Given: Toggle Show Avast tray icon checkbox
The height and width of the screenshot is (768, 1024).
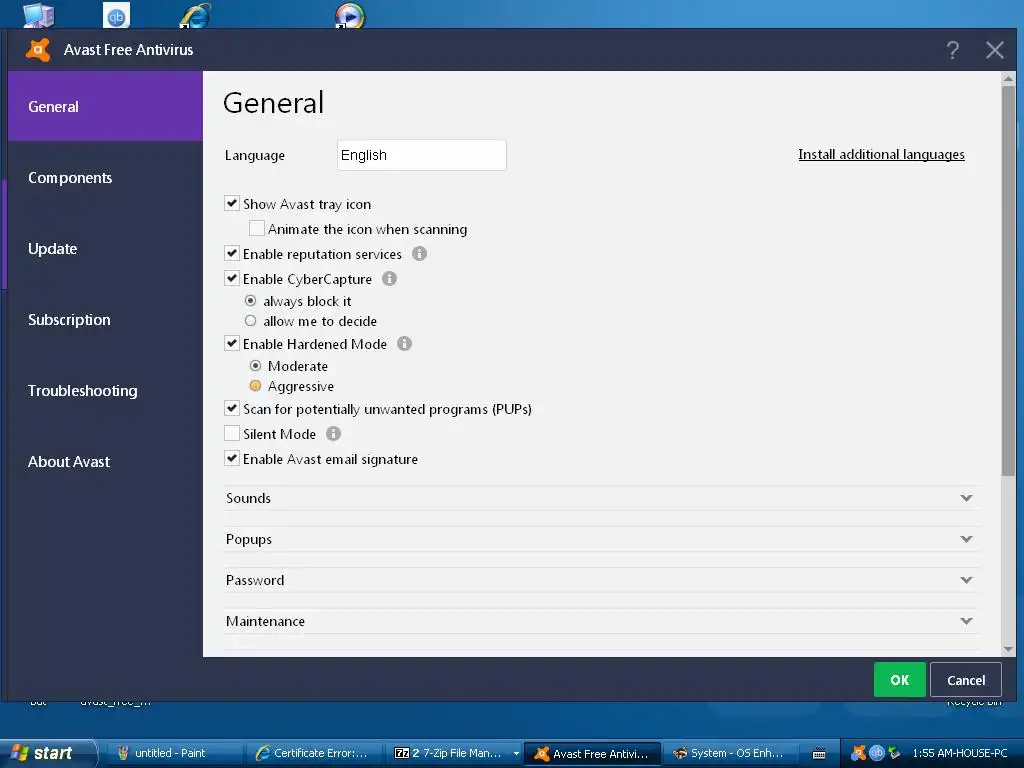Looking at the screenshot, I should (x=232, y=203).
